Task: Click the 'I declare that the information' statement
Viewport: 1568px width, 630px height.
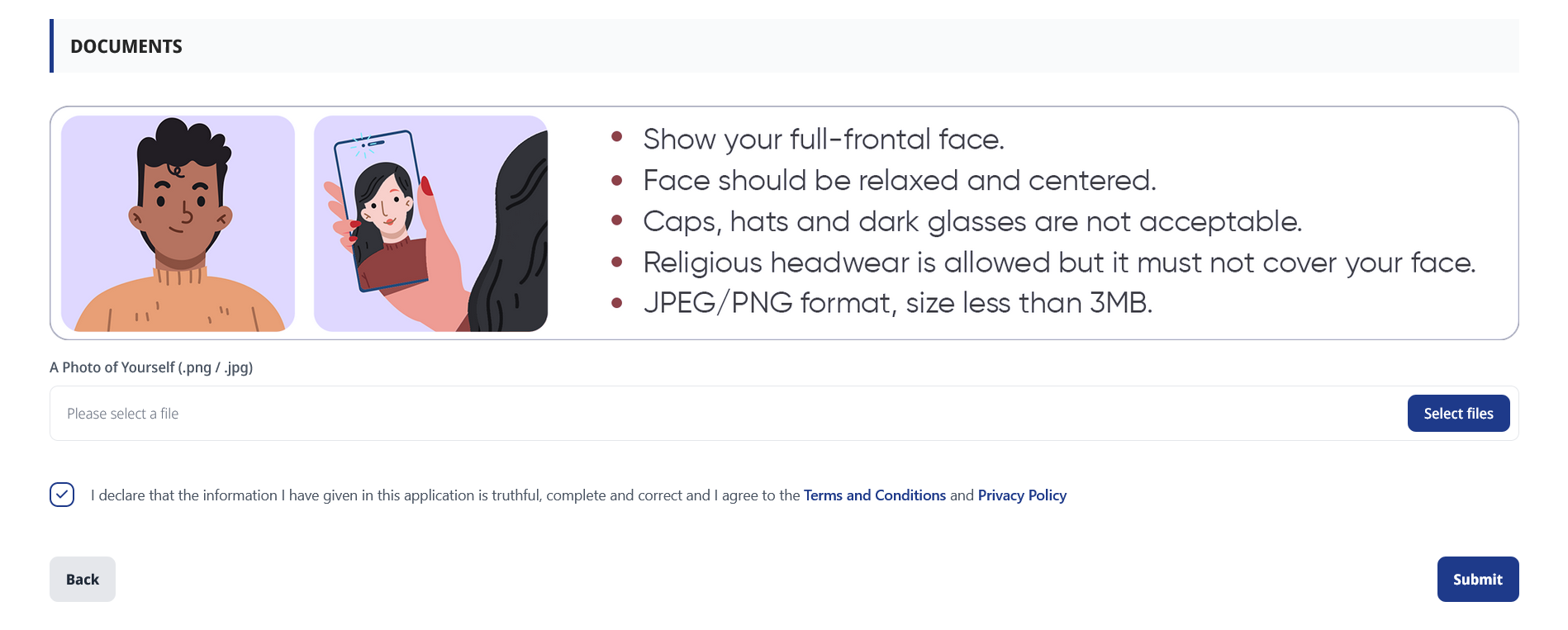Action: pyautogui.click(x=446, y=495)
